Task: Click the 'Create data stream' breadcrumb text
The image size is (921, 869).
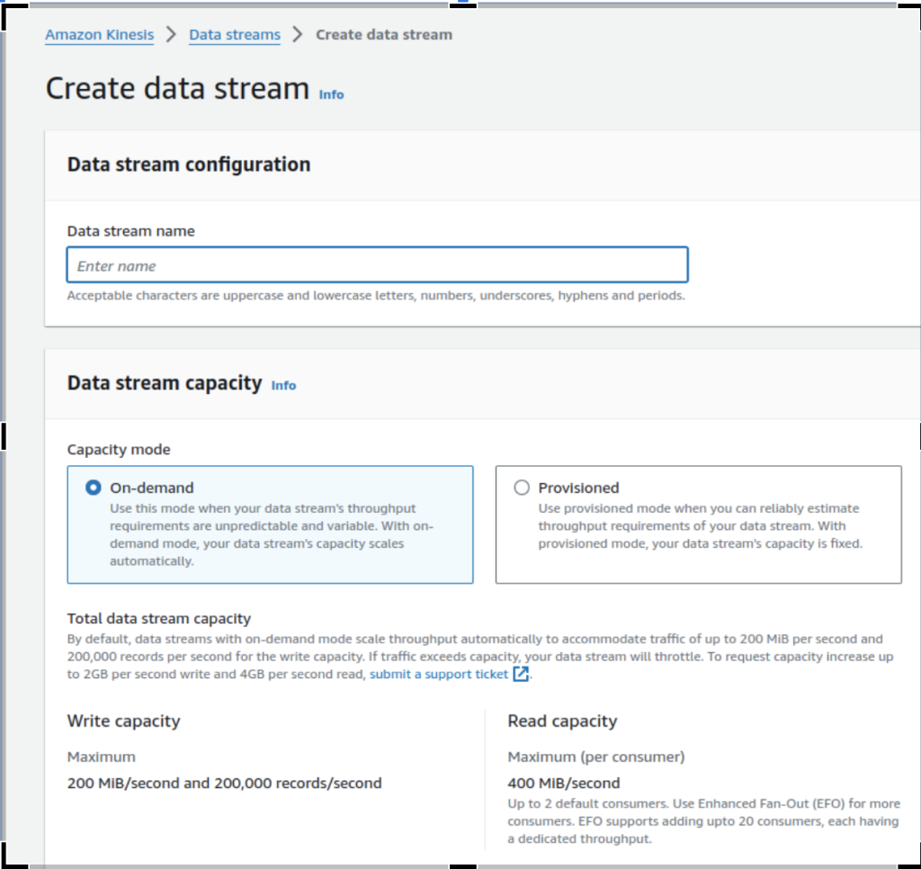Action: [x=384, y=35]
